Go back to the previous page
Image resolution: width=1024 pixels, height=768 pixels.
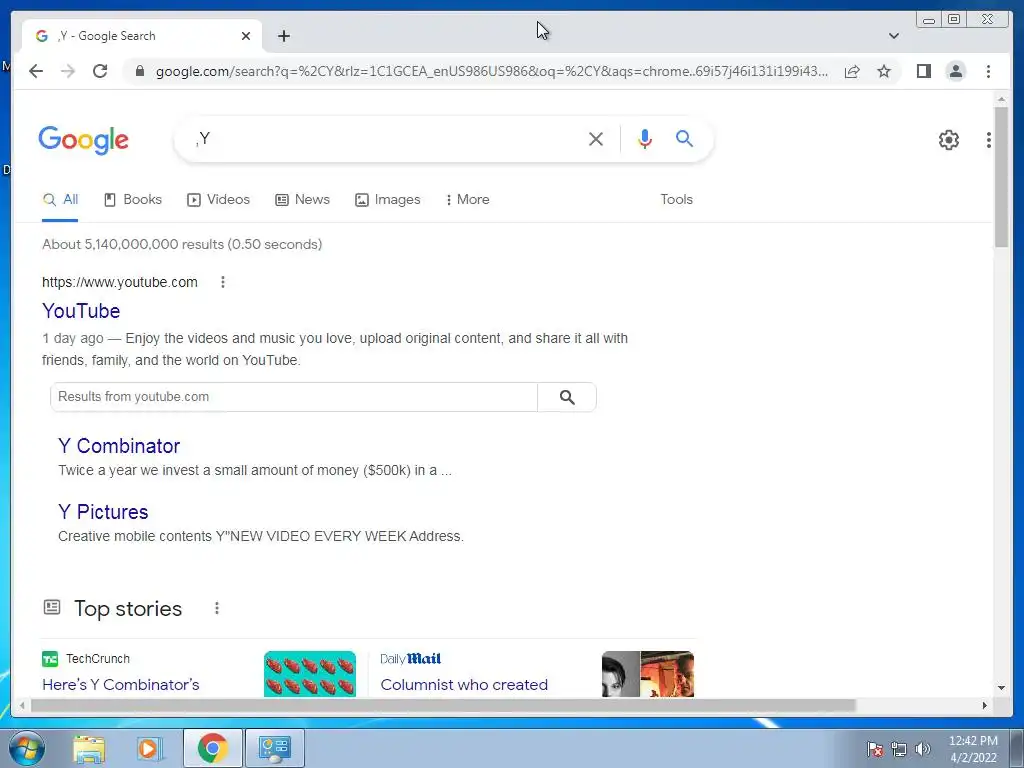pos(36,71)
